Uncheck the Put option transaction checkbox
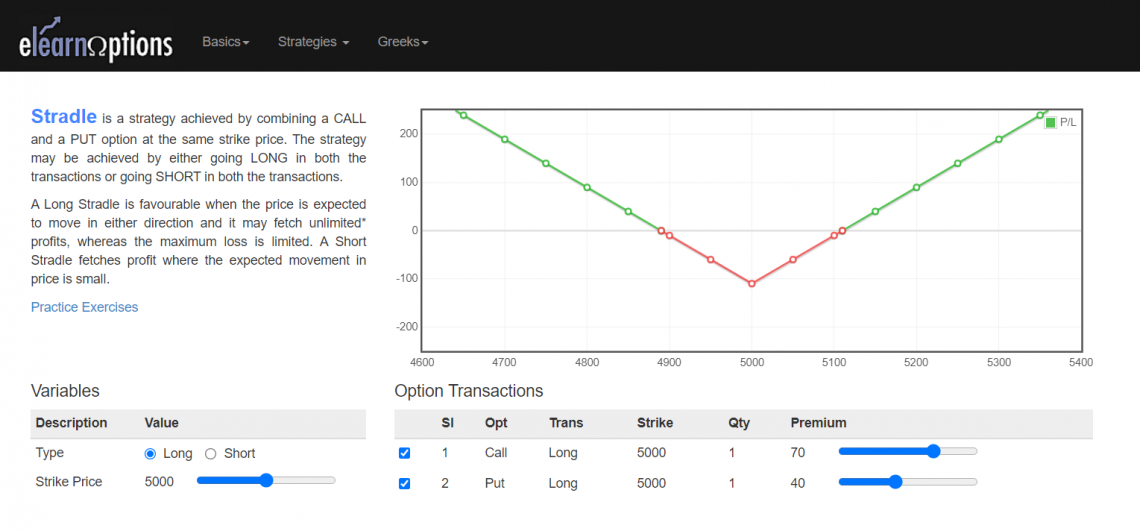1140x531 pixels. point(404,484)
